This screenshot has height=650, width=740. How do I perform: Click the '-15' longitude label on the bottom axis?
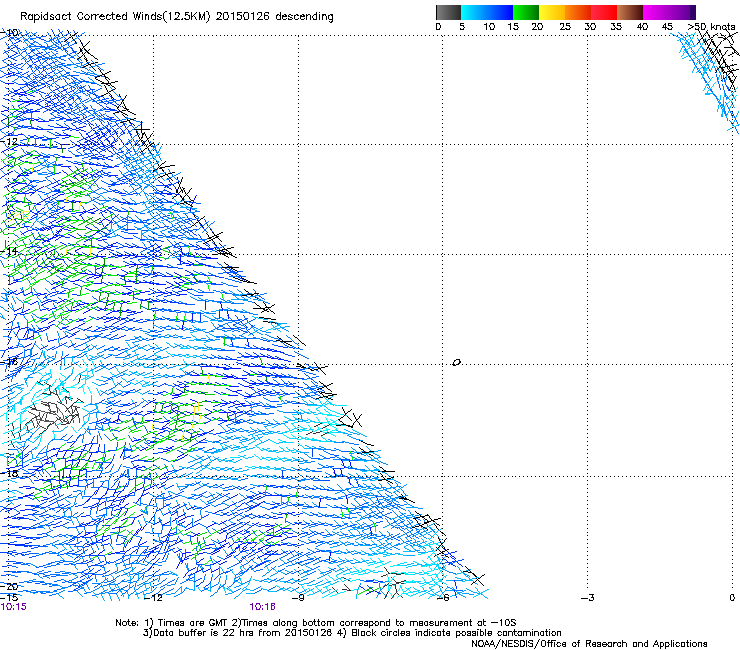coord(10,598)
